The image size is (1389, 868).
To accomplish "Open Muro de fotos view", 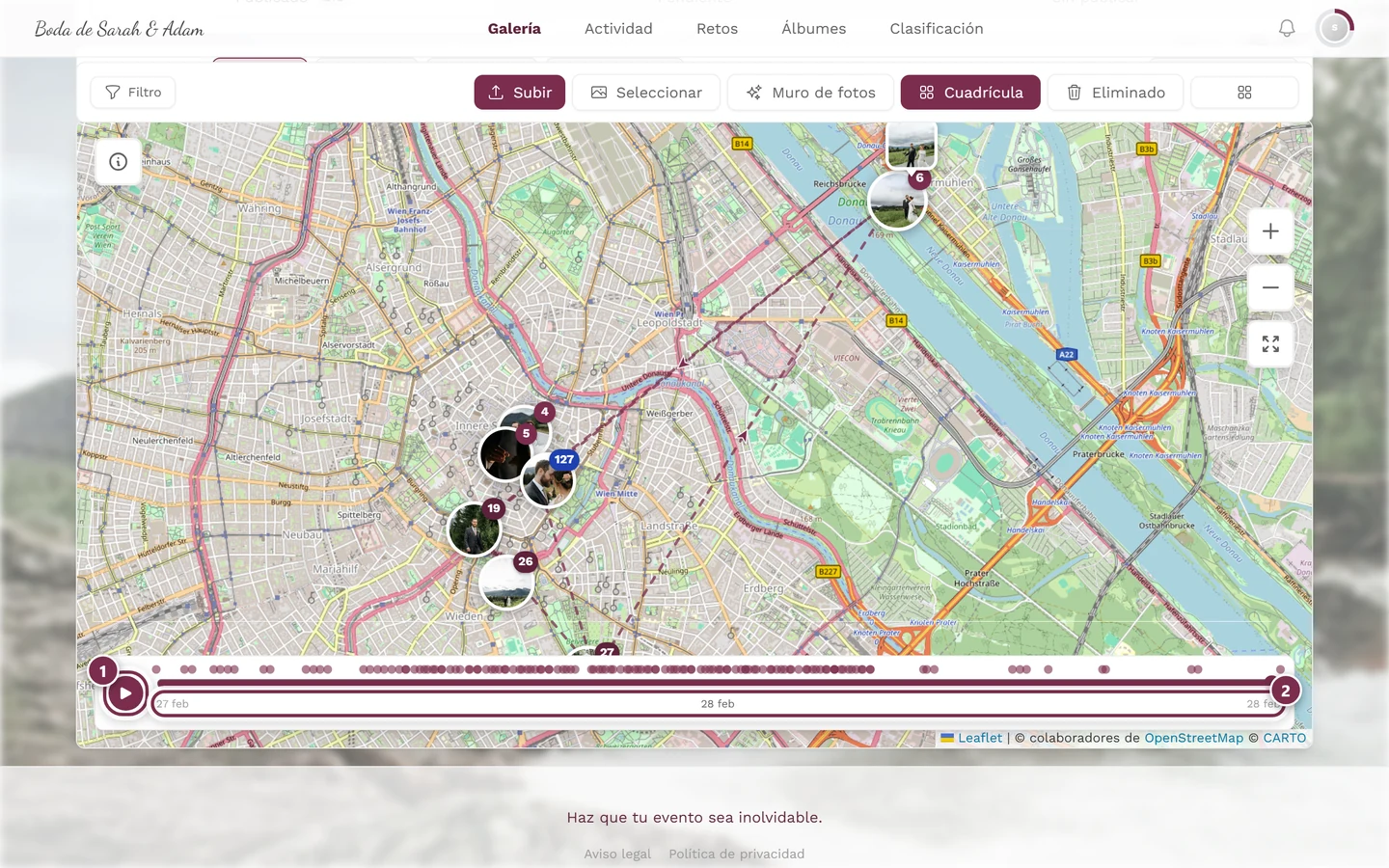I will (810, 93).
